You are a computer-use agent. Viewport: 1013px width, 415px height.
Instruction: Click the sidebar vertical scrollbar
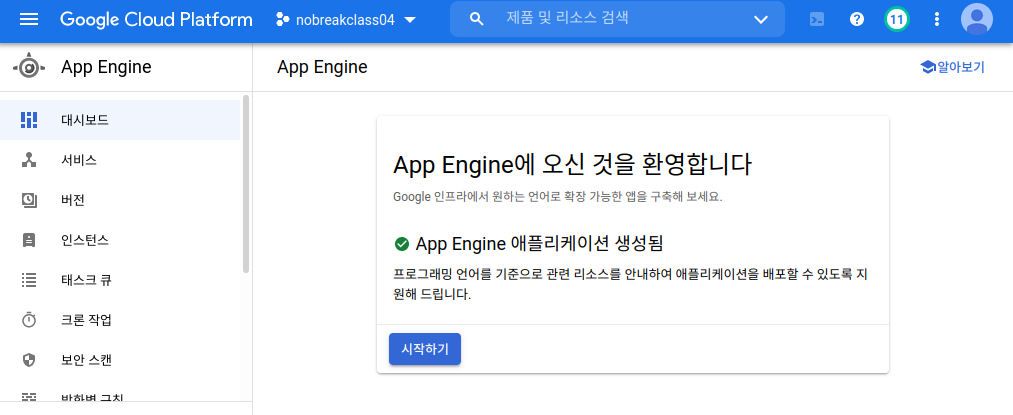[x=245, y=184]
